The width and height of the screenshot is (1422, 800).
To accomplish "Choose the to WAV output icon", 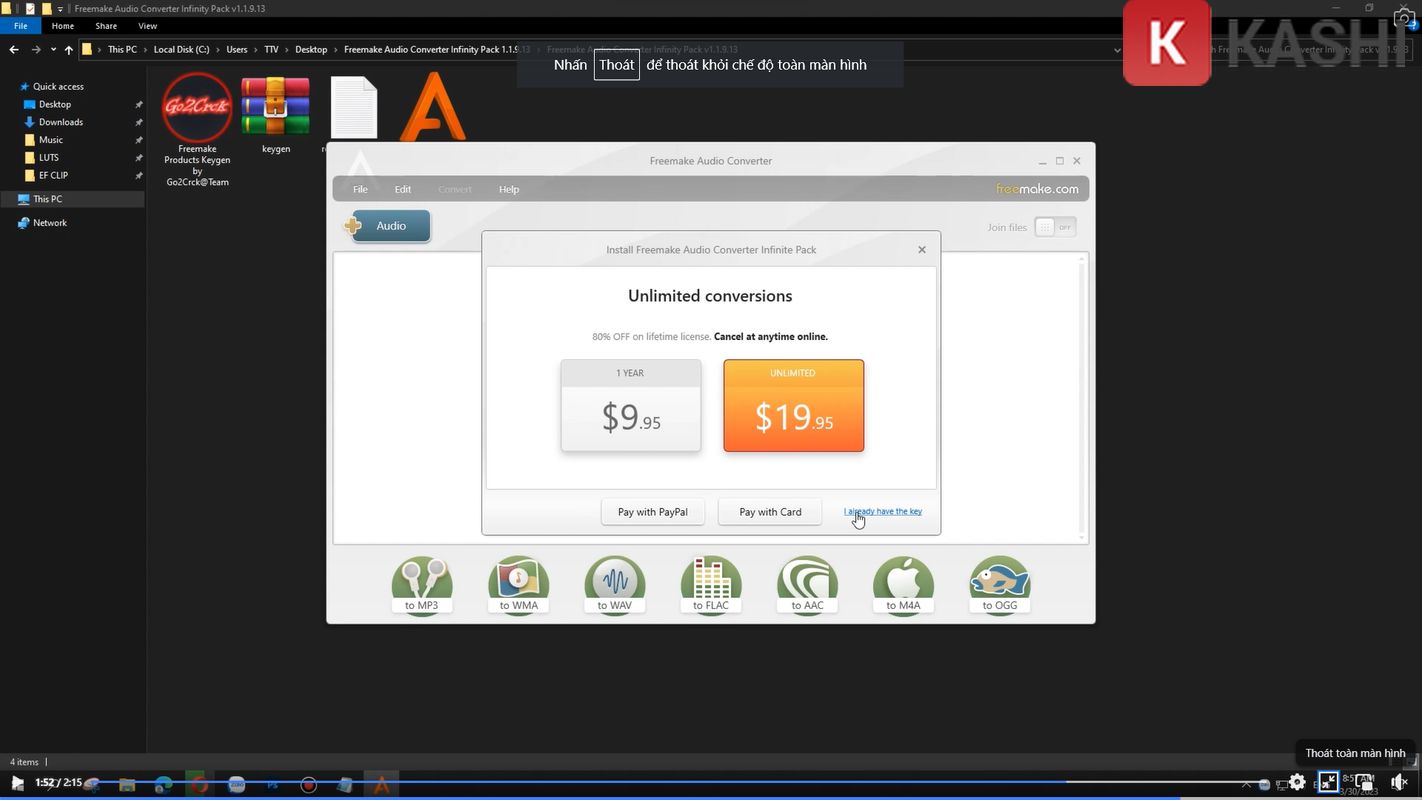I will pyautogui.click(x=614, y=585).
